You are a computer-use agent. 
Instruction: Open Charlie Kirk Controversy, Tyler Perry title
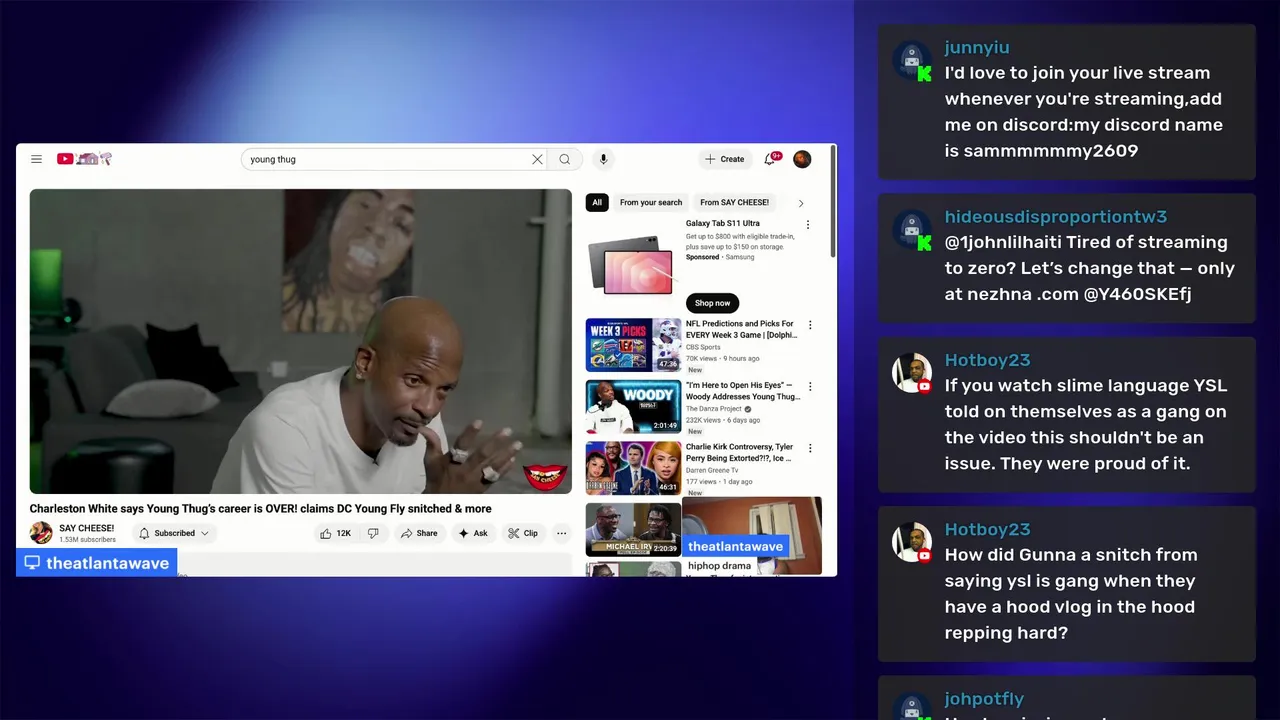point(739,452)
